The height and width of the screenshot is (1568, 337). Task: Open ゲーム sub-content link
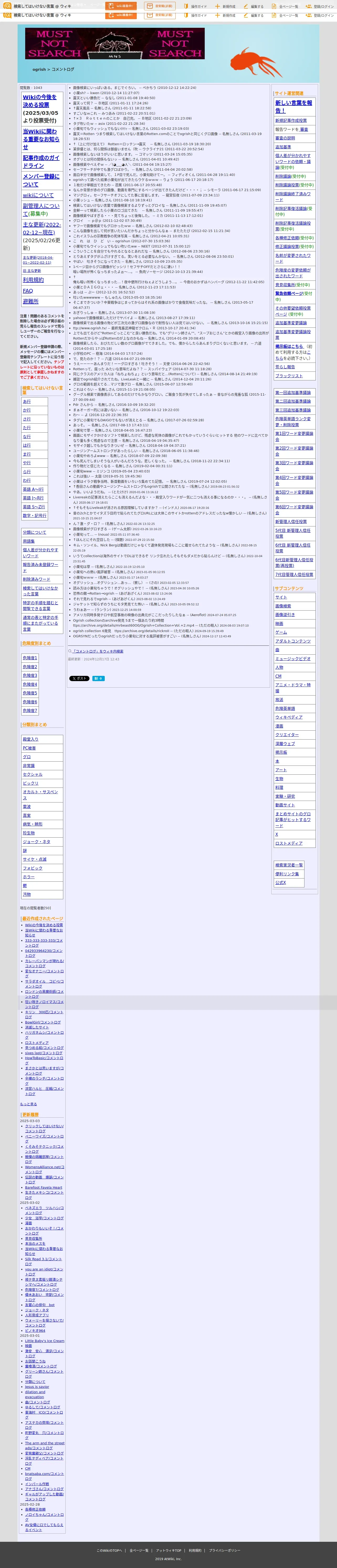tap(280, 632)
